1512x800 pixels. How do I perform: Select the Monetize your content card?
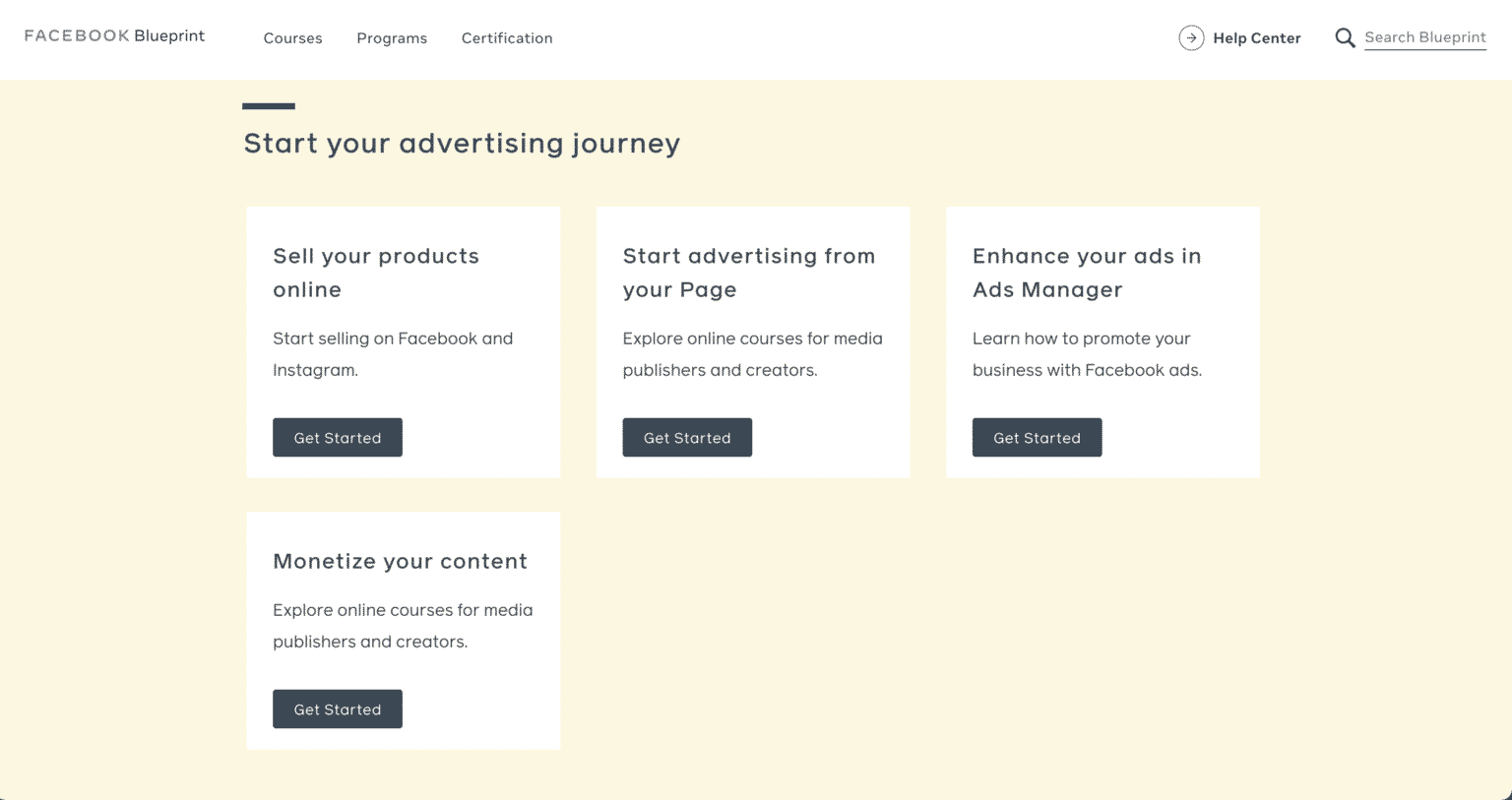403,630
